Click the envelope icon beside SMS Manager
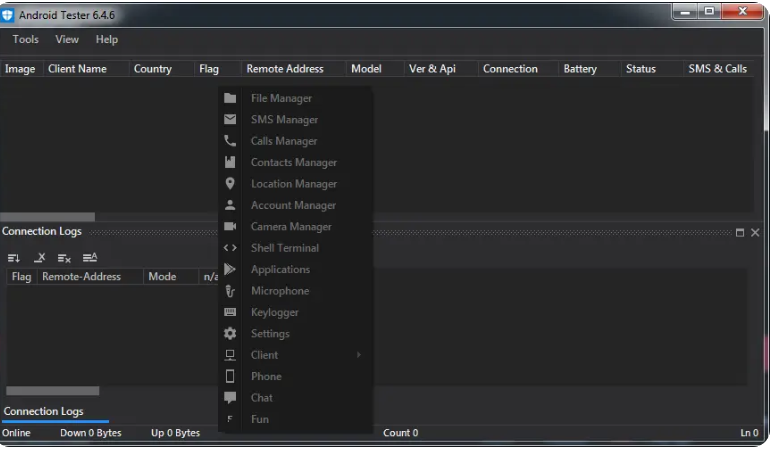This screenshot has width=771, height=452. coord(230,119)
